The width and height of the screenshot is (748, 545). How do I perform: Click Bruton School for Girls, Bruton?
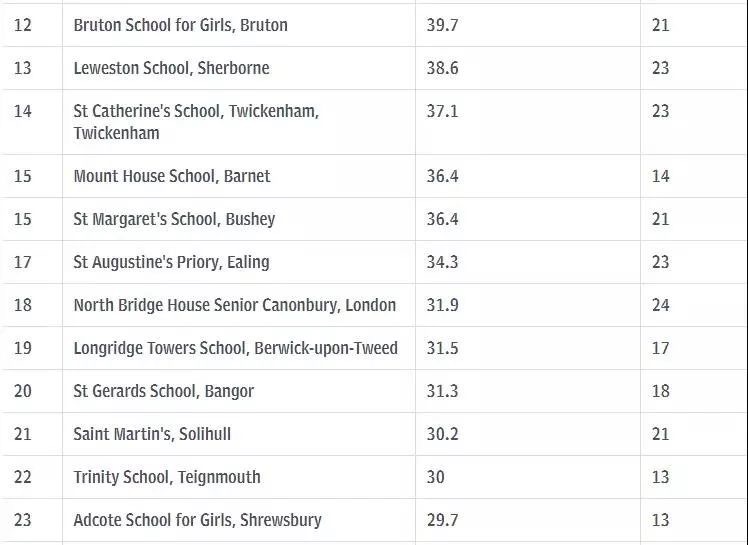coord(180,25)
